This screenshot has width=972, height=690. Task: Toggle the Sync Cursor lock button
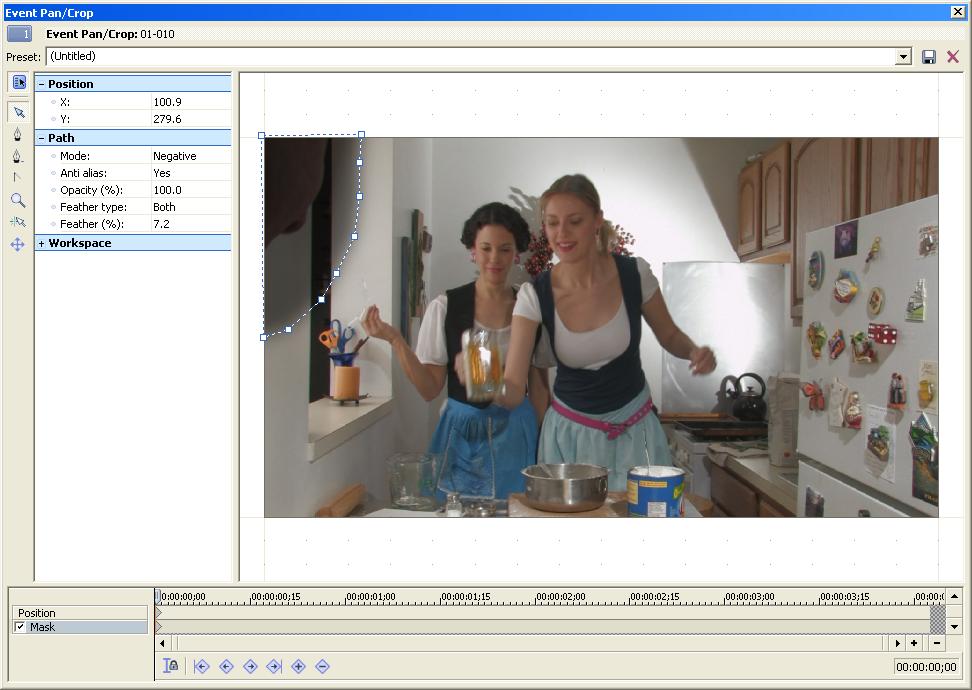click(171, 666)
